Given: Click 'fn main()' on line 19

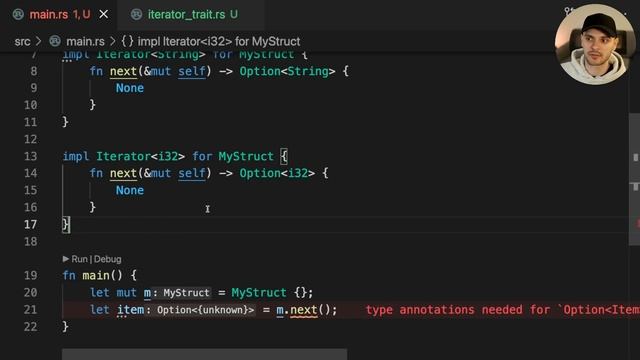Looking at the screenshot, I should (92, 276).
